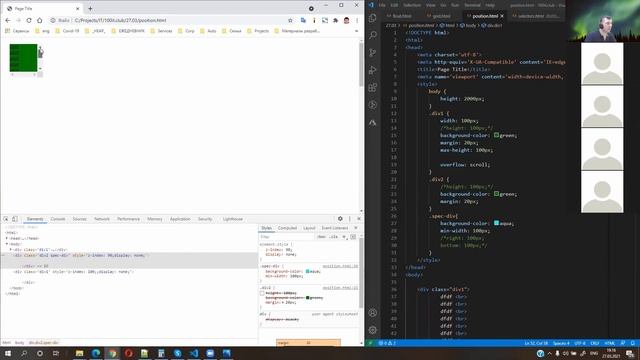Click the Windows Start button
The height and width of the screenshot is (360, 640).
coord(8,353)
